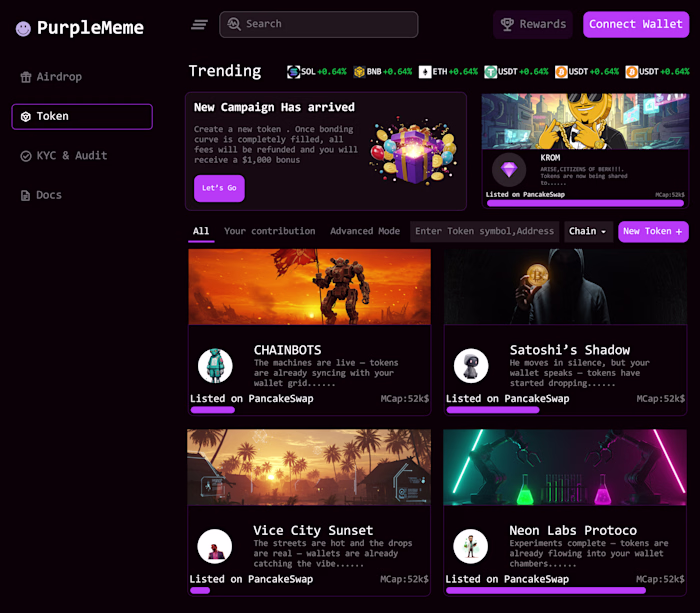This screenshot has width=700, height=613.
Task: Click the SOL +0.64% ticker text
Action: point(324,71)
